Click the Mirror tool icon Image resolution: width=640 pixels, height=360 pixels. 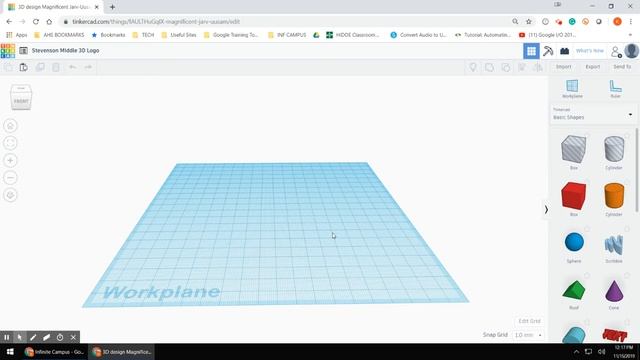click(x=538, y=67)
